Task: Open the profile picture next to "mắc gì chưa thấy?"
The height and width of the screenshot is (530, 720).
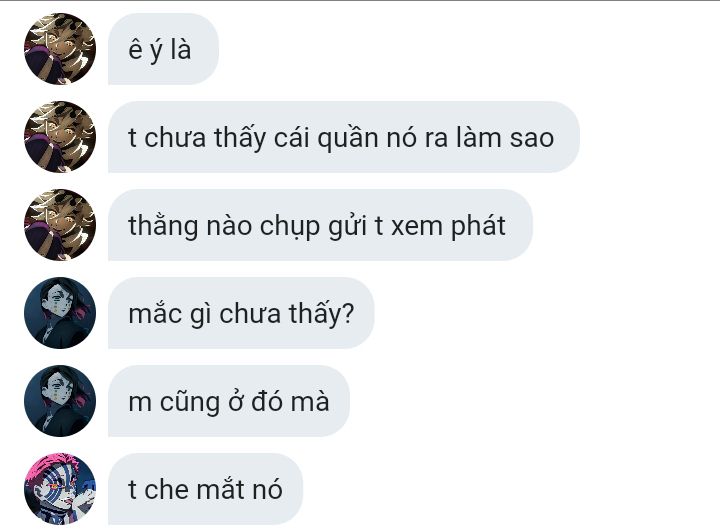Action: tap(60, 313)
